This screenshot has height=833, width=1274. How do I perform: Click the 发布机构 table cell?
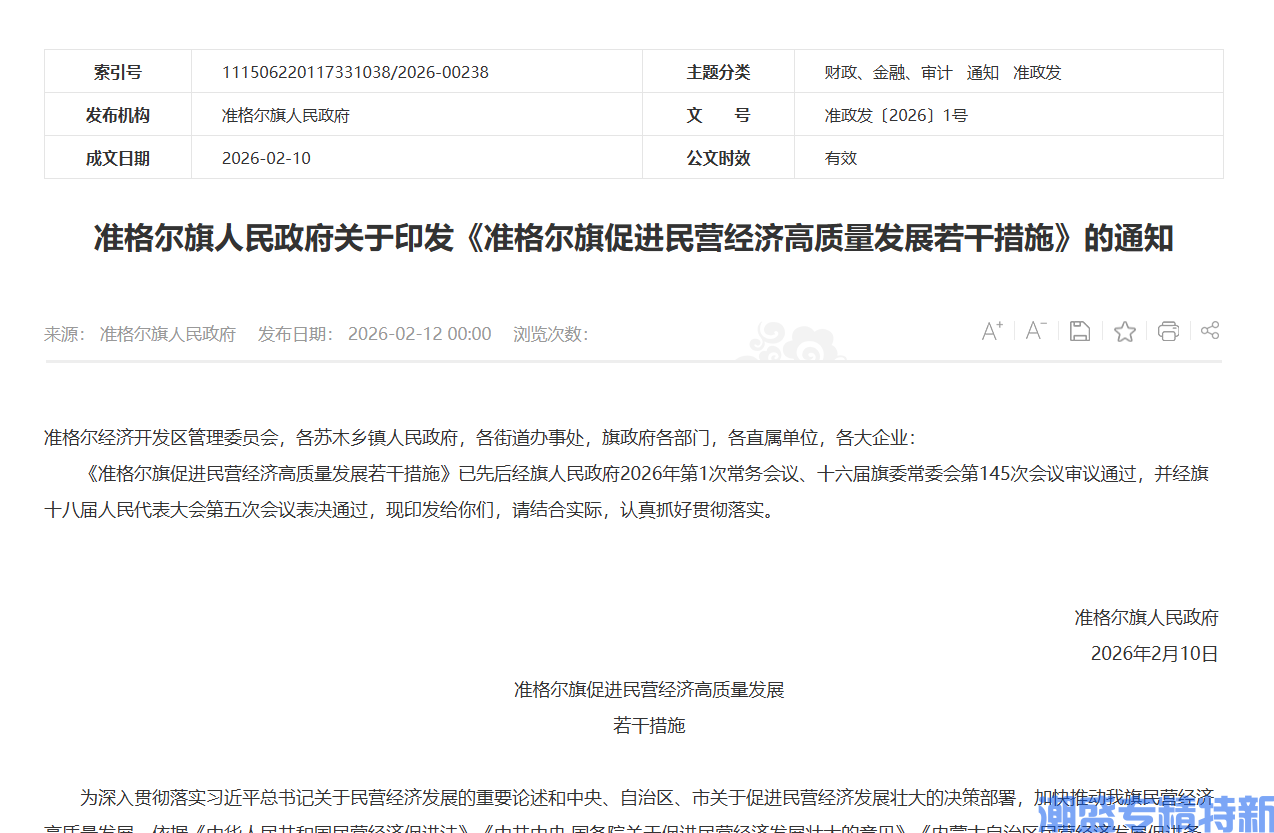pos(117,114)
